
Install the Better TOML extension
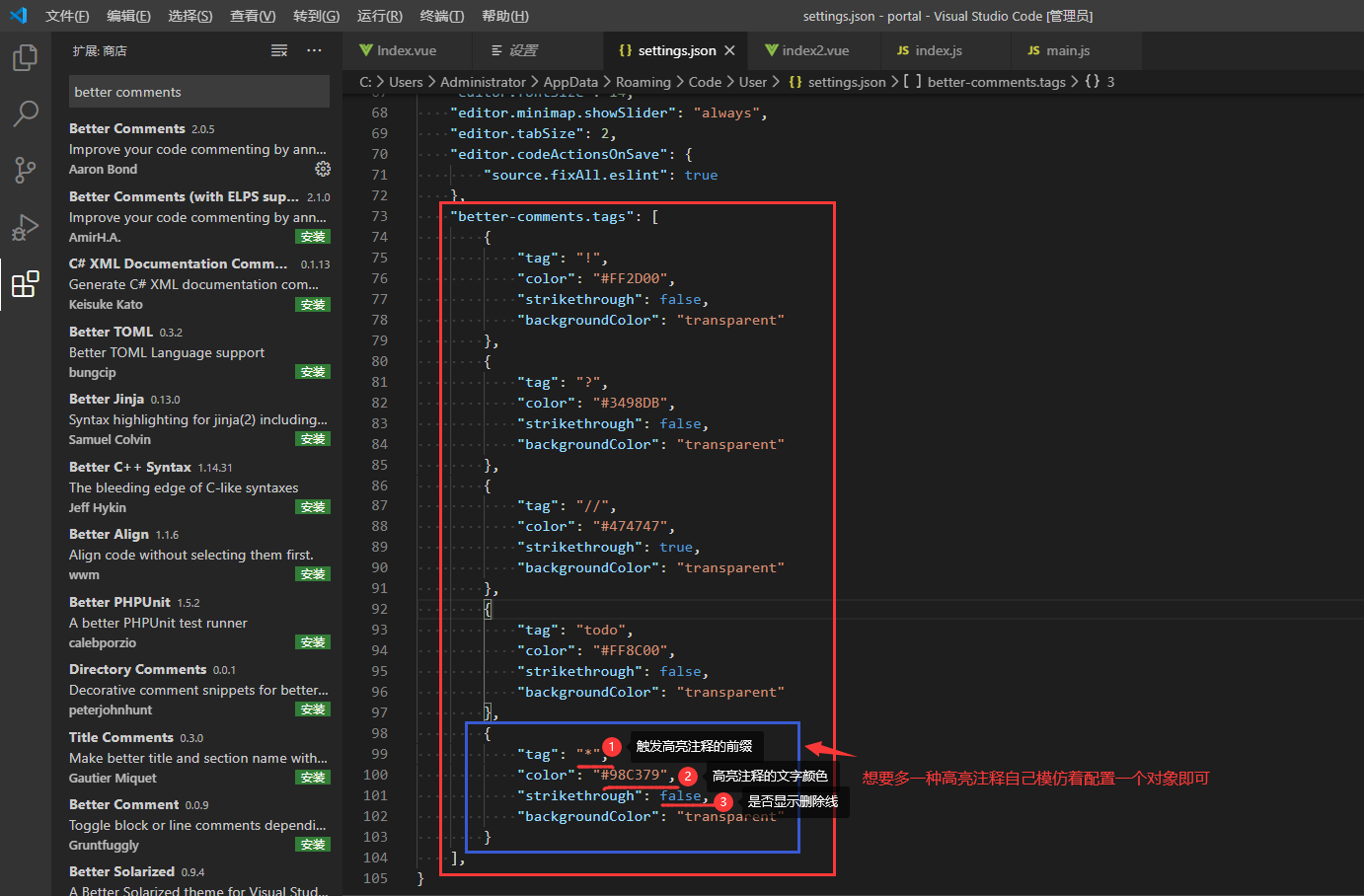pyautogui.click(x=313, y=371)
